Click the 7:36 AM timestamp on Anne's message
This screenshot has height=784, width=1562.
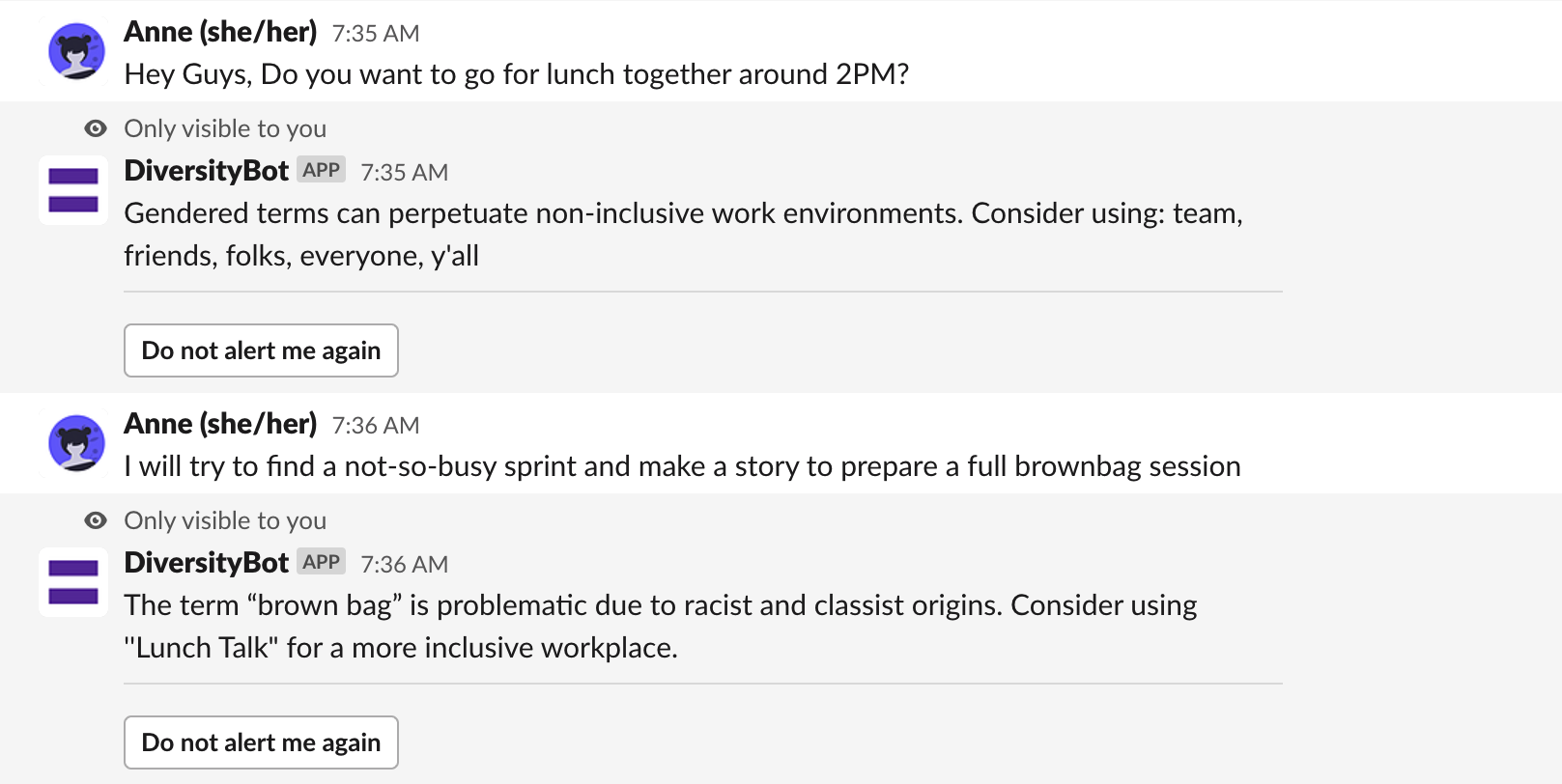pos(376,426)
